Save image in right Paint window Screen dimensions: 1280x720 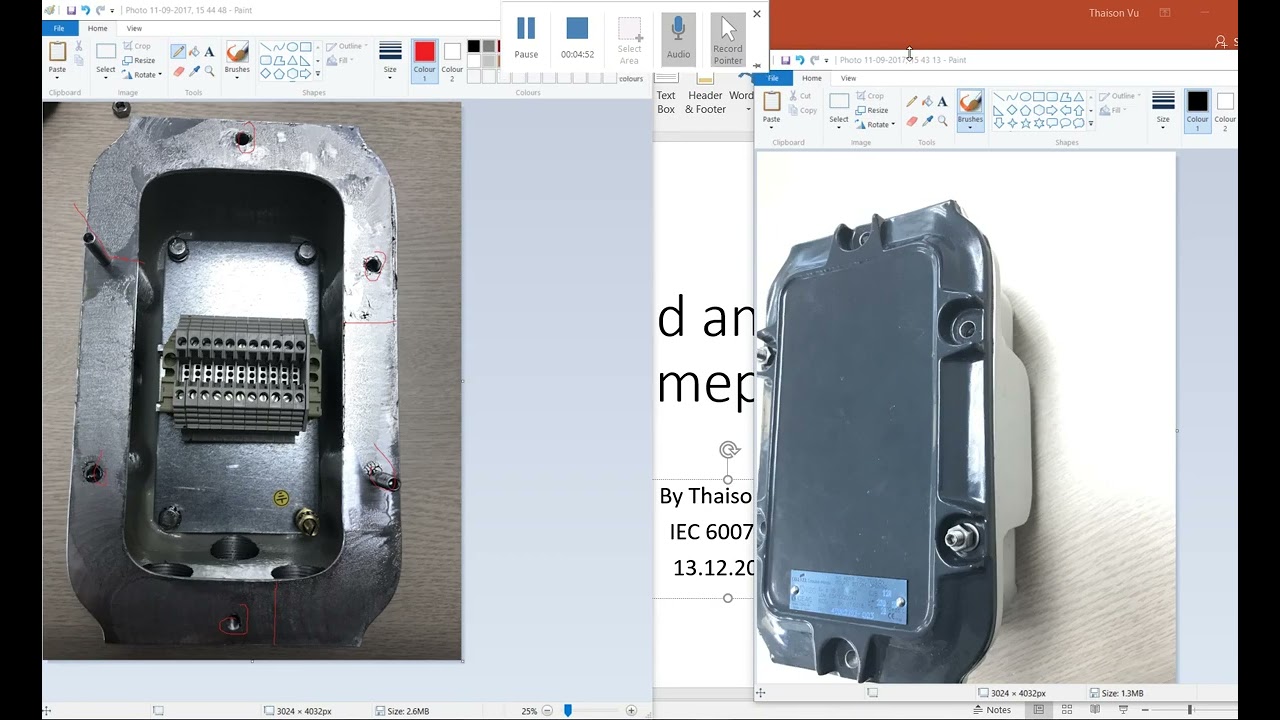click(x=785, y=60)
